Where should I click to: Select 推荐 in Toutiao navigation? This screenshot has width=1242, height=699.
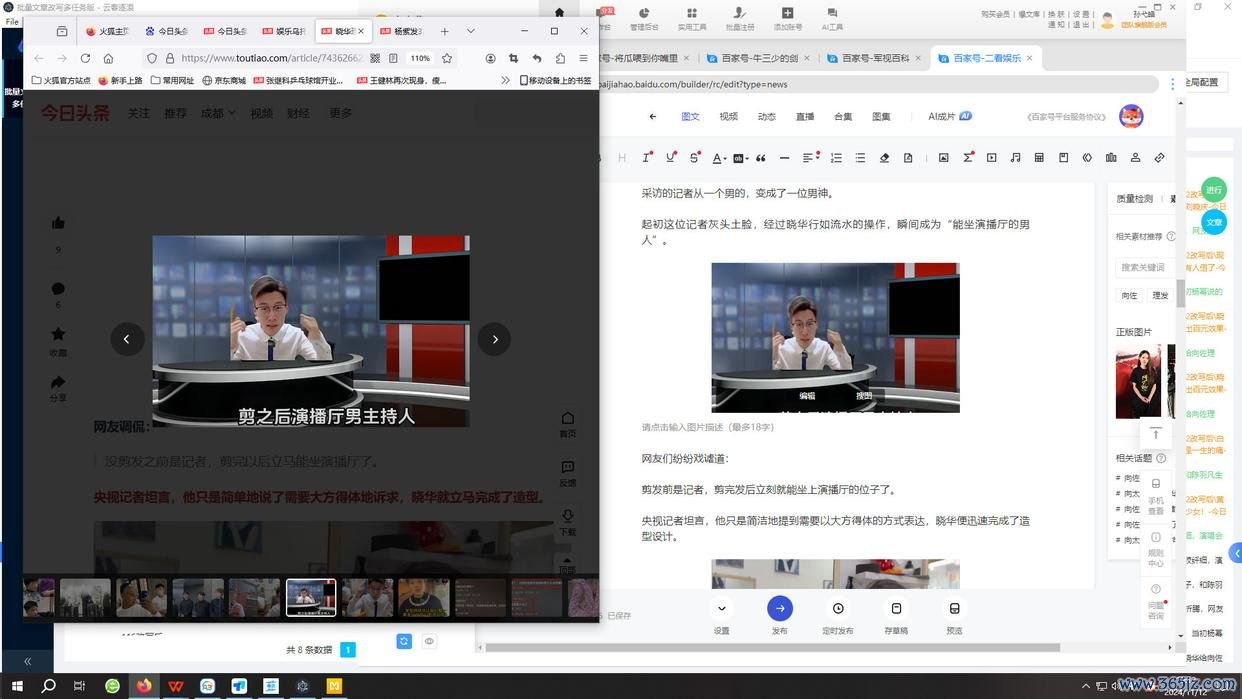175,113
